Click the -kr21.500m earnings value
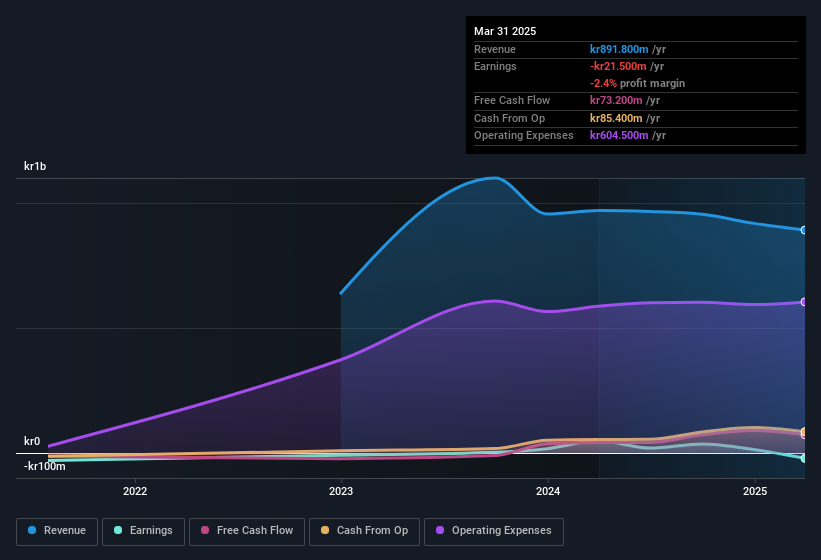Viewport: 821px width, 560px height. coord(618,66)
